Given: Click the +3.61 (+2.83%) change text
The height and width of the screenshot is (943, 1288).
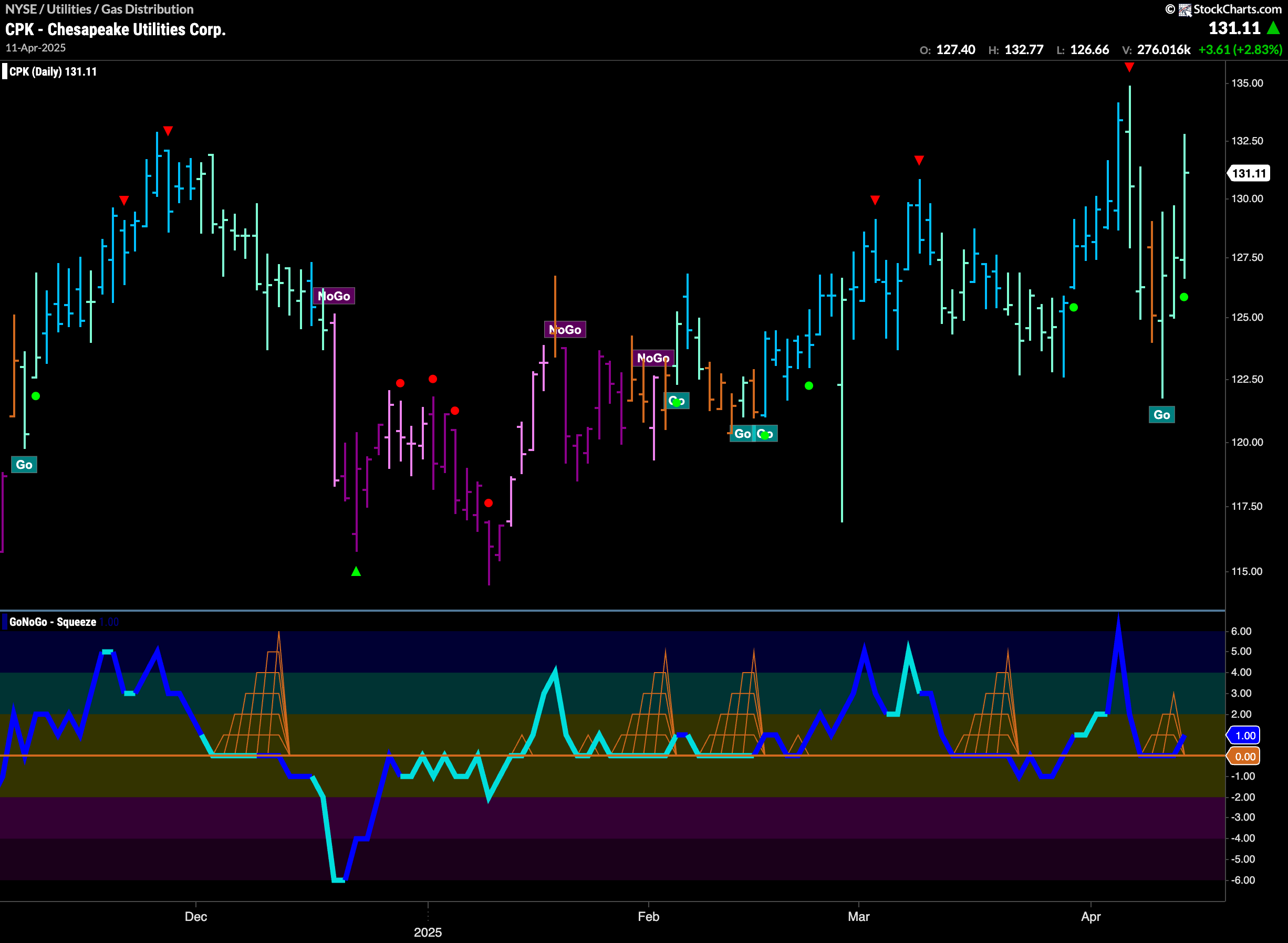Looking at the screenshot, I should tap(1240, 50).
